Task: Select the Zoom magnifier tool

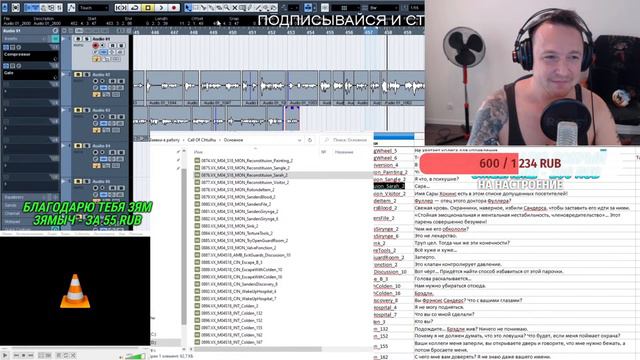Action: pyautogui.click(x=227, y=7)
